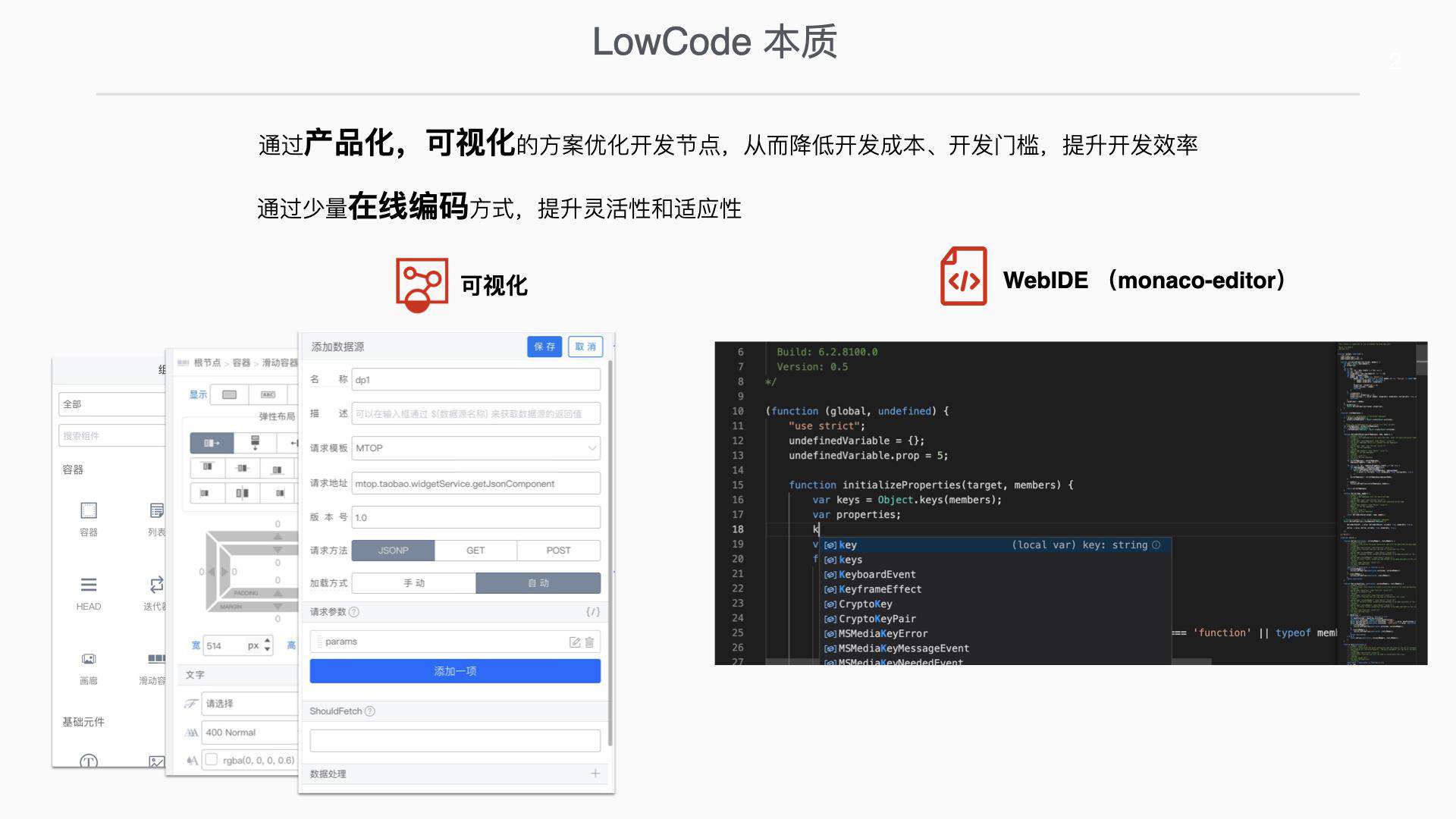
Task: Select JSONP request method toggle
Action: (396, 549)
